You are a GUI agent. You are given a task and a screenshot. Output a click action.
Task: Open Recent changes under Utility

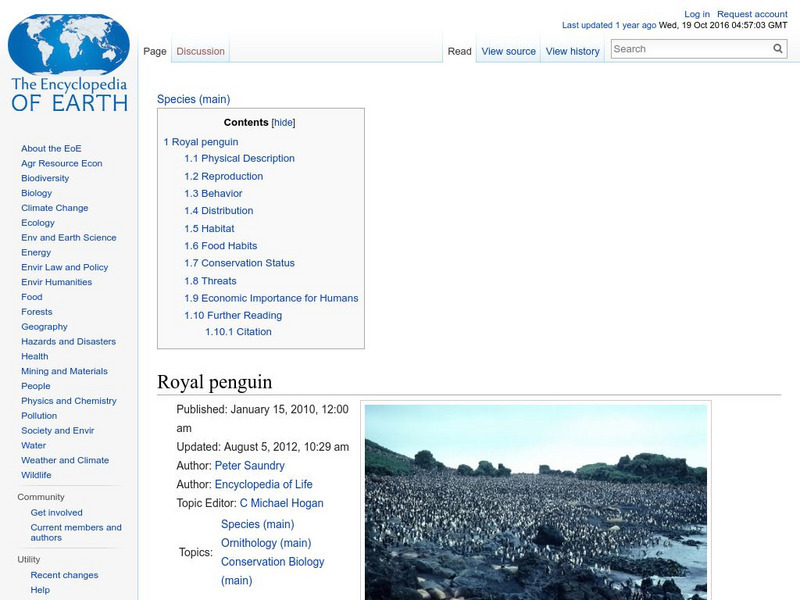point(64,574)
